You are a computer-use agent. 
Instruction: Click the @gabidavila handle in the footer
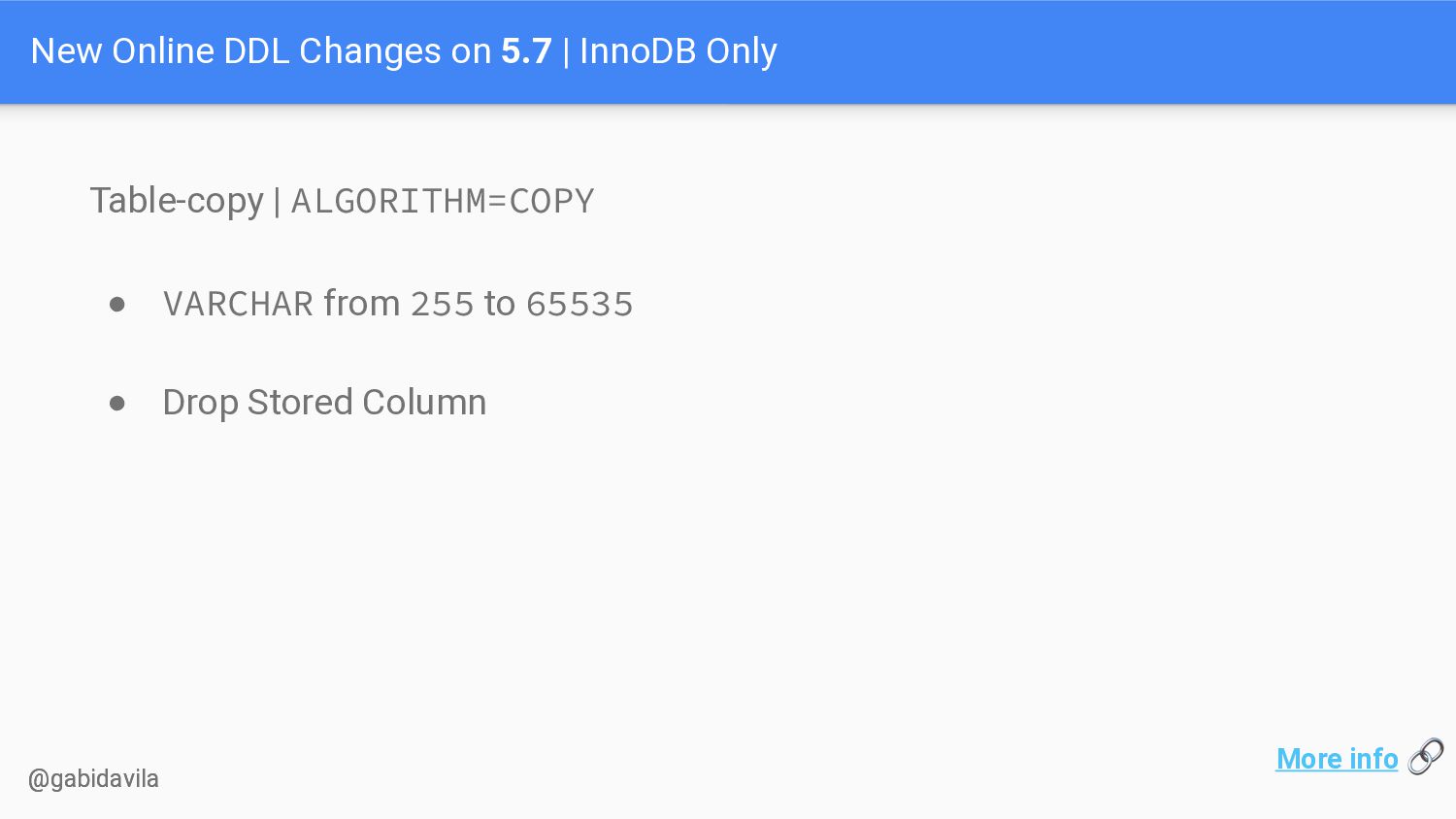pos(93,779)
